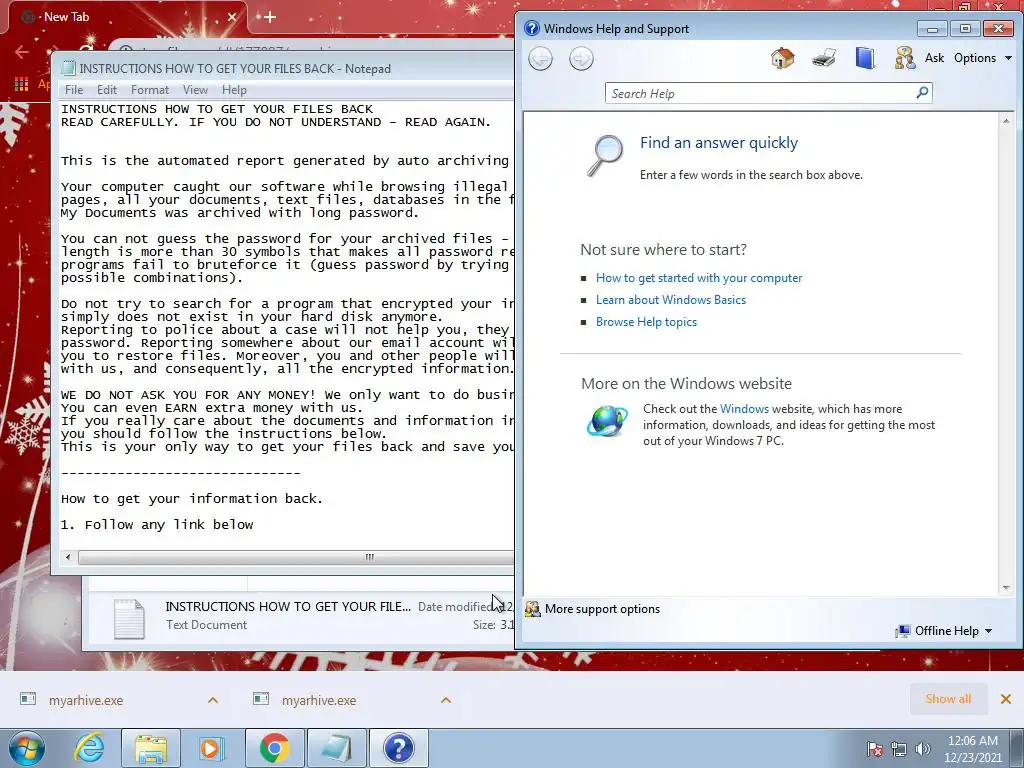This screenshot has height=768, width=1024.
Task: Open the Help menu in Notepad
Action: coord(234,89)
